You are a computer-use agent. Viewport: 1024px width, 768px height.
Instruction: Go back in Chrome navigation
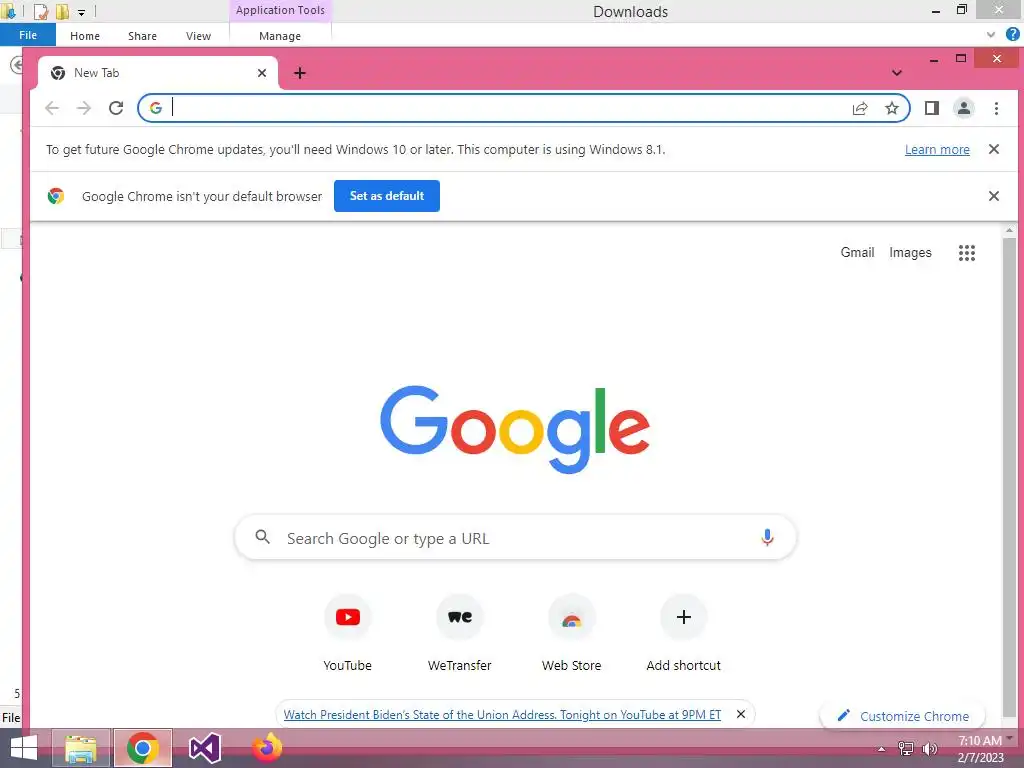52,108
